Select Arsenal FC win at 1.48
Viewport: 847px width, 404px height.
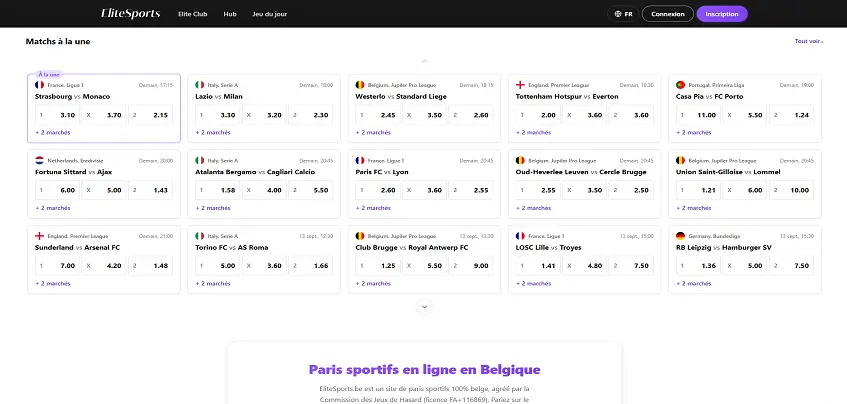coord(151,266)
